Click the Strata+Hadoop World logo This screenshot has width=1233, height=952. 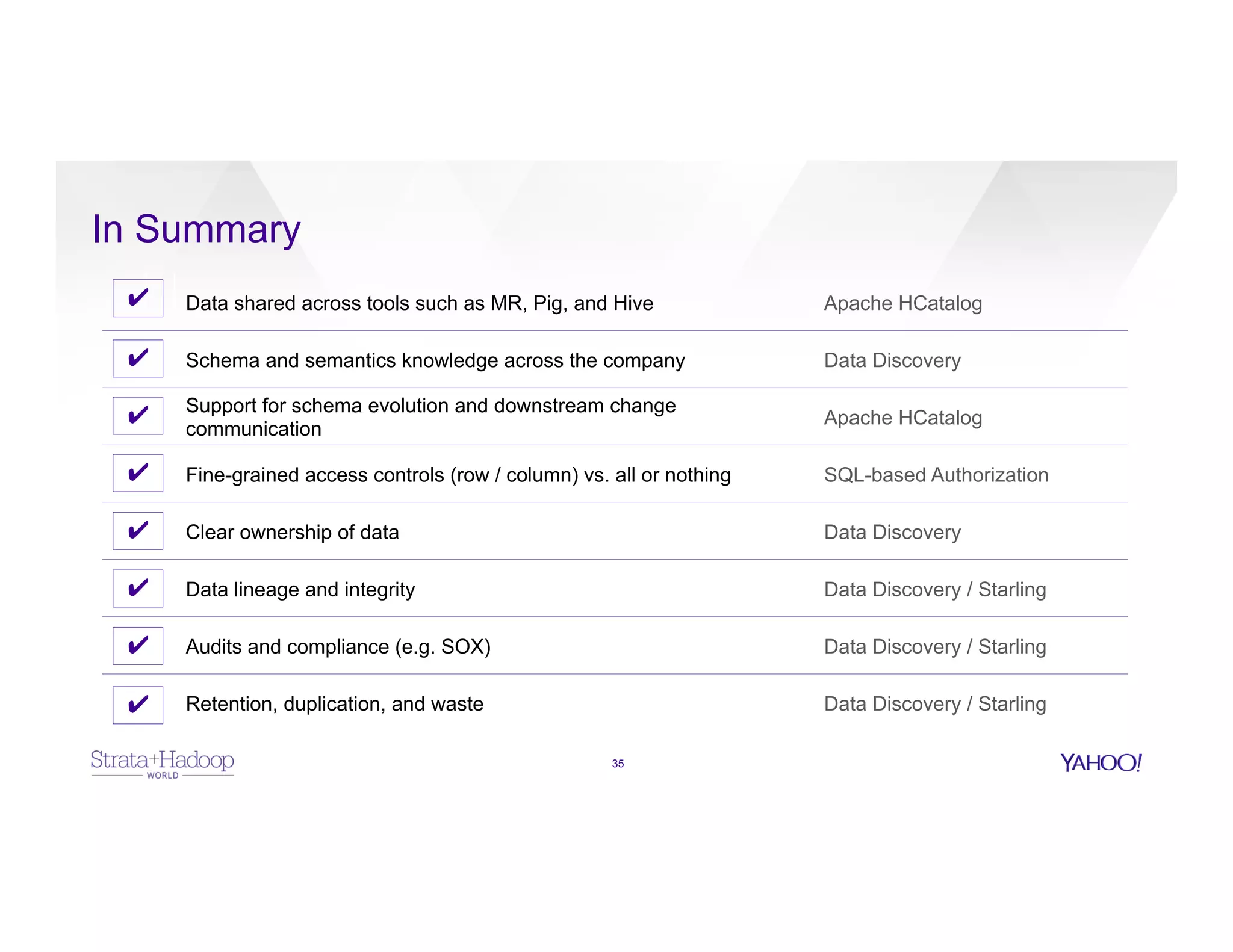point(163,764)
